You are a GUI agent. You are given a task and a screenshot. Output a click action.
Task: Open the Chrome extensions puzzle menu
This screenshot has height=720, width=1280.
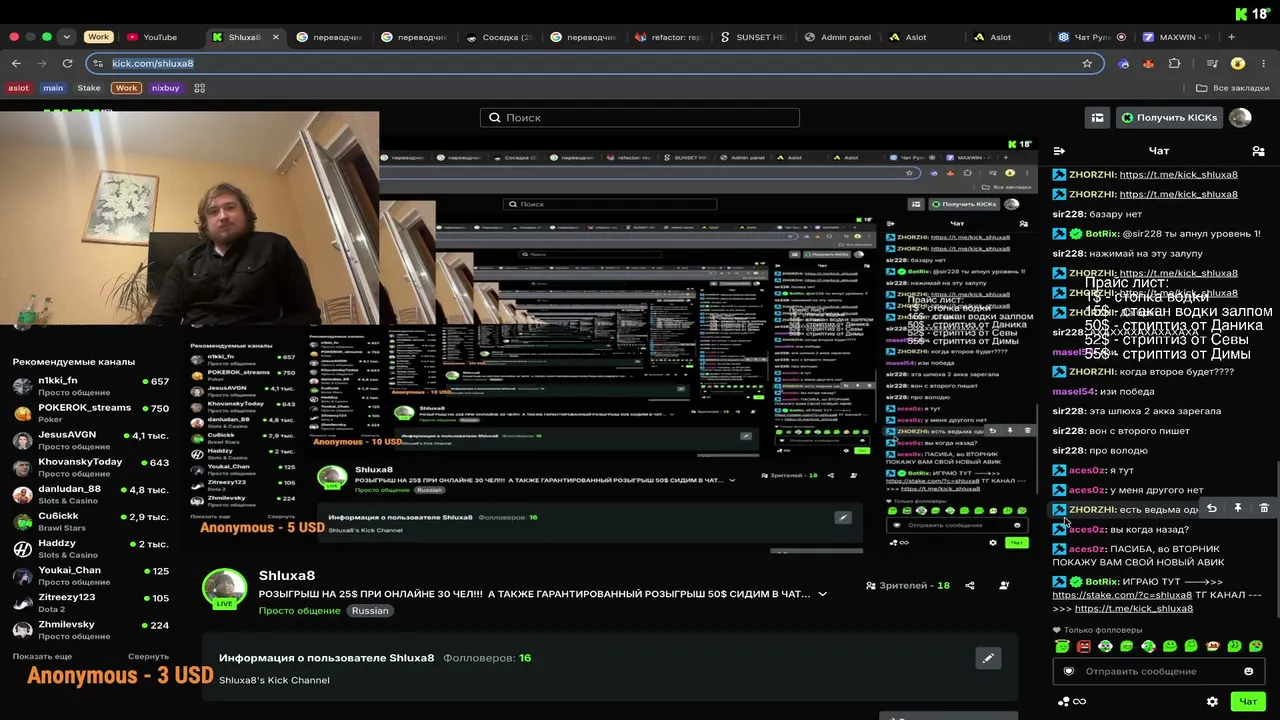coord(1174,63)
